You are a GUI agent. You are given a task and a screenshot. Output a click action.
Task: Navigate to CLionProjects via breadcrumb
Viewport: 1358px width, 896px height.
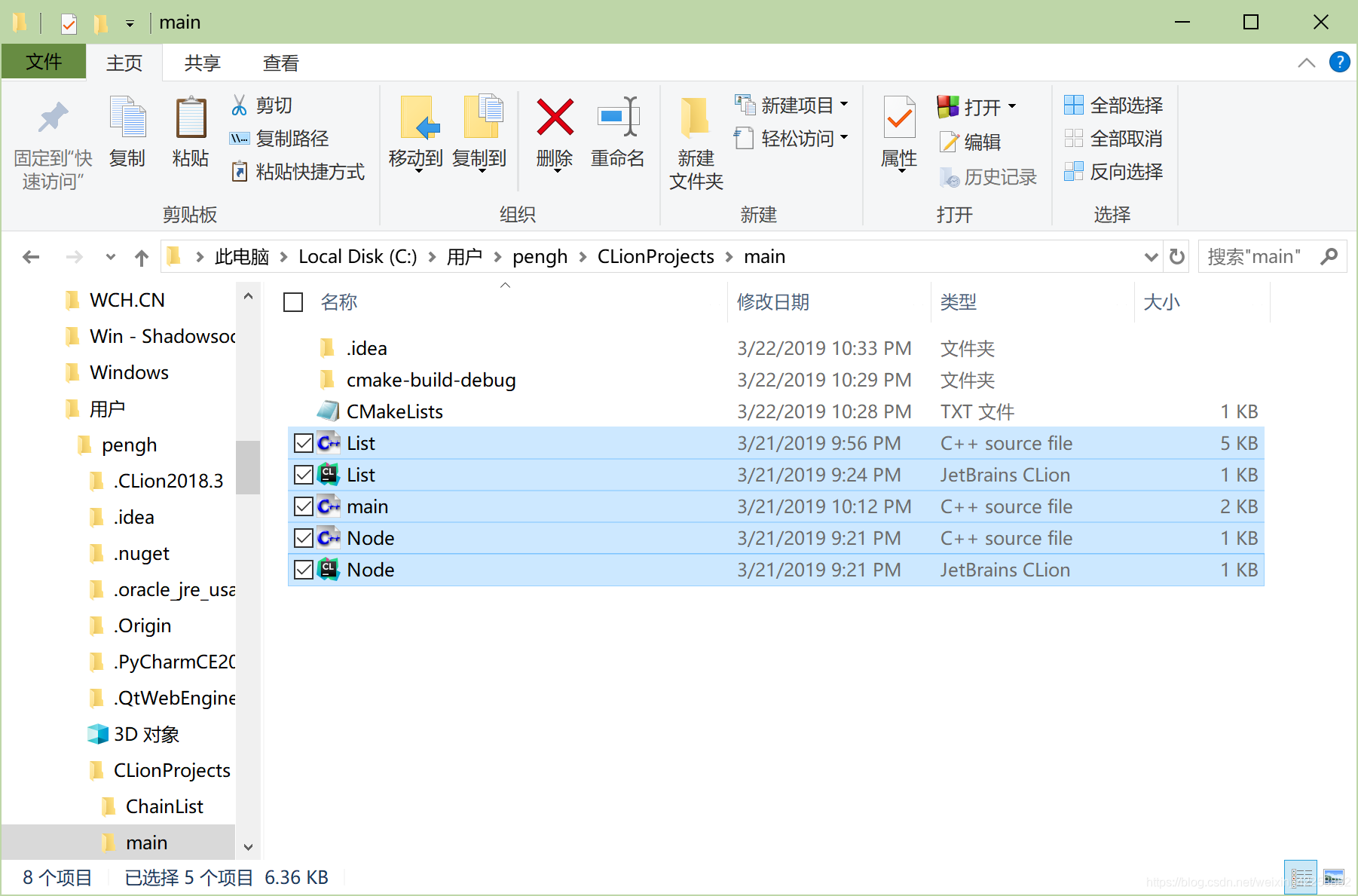tap(655, 256)
